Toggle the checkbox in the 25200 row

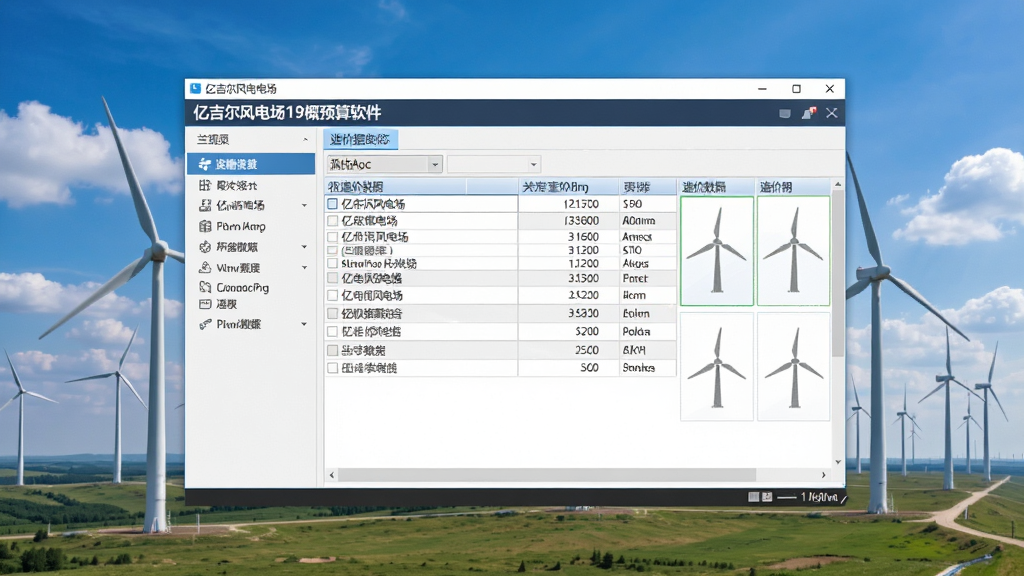[332, 295]
